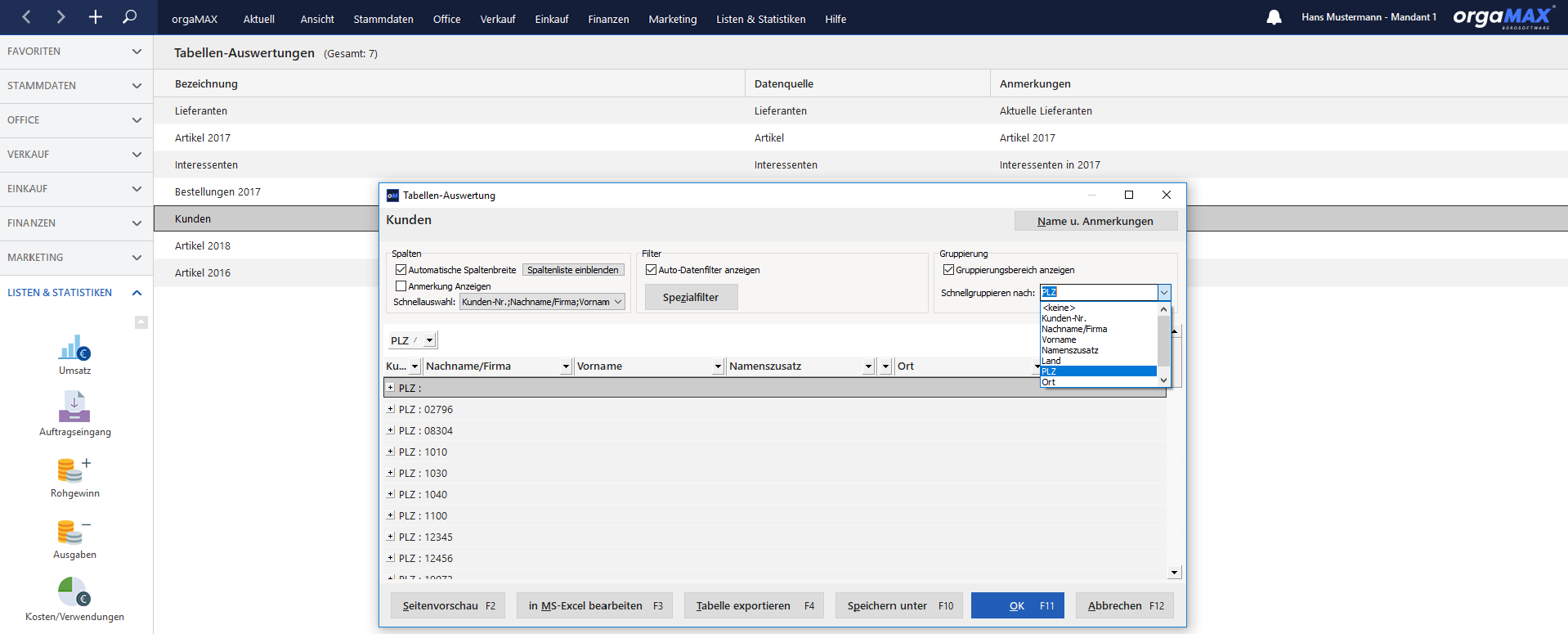1568x634 pixels.
Task: Expand the STAMMDATEN sidebar section
Action: [76, 86]
